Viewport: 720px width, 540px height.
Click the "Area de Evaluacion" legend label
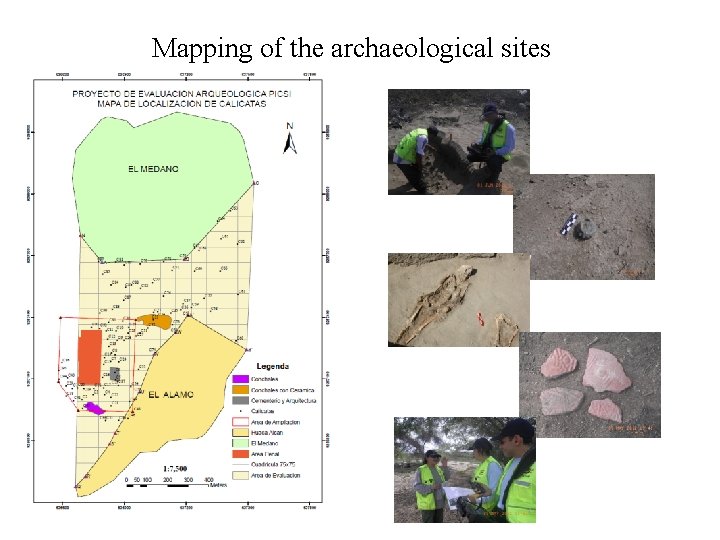tap(276, 475)
